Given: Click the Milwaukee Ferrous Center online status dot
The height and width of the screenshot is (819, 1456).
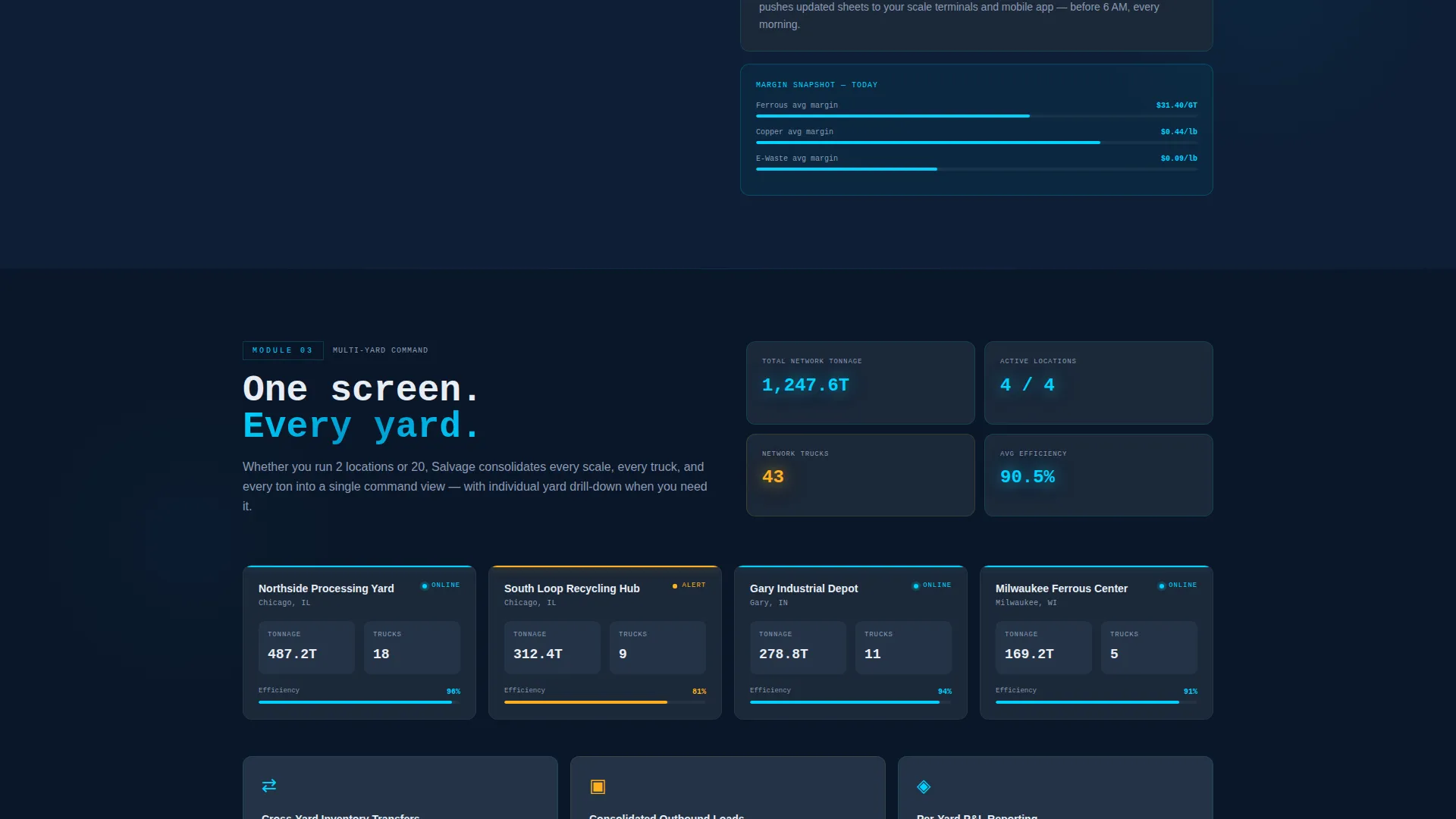Looking at the screenshot, I should (x=1162, y=585).
